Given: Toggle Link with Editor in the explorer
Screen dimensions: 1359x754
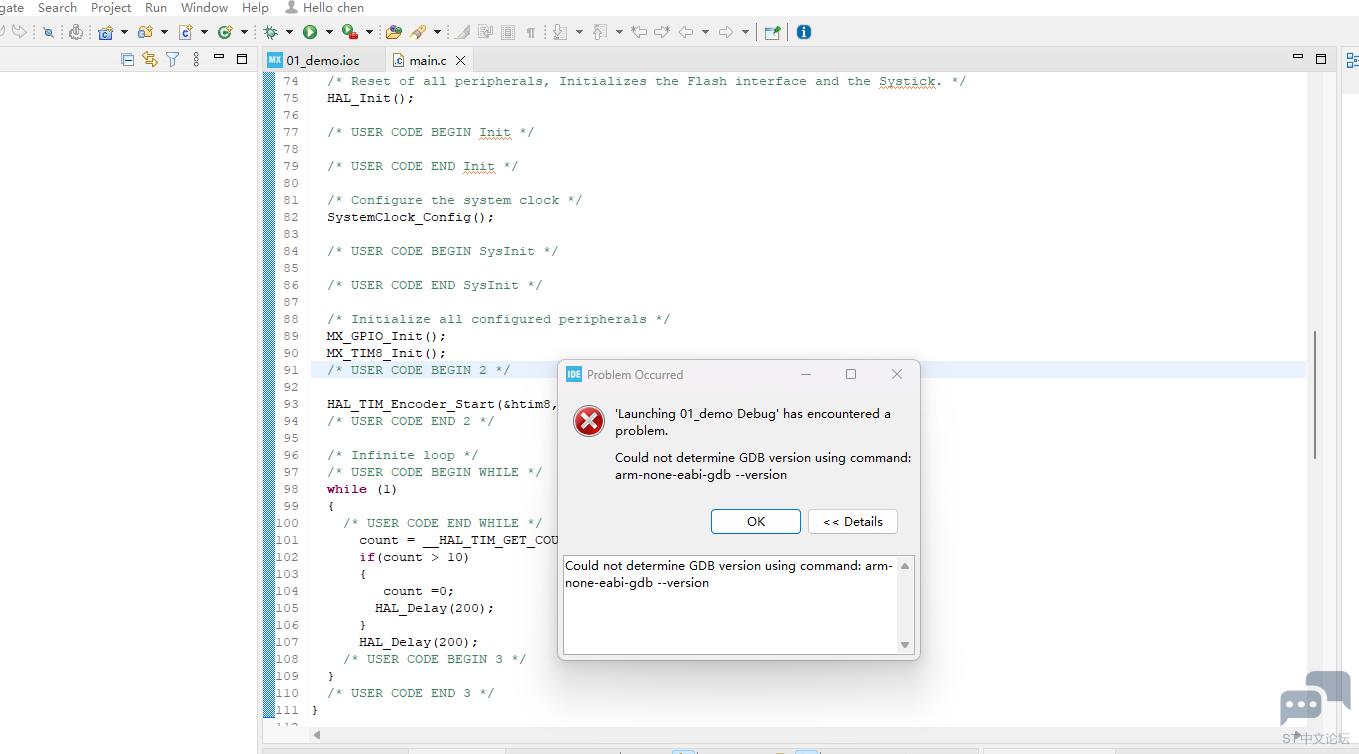Looking at the screenshot, I should [150, 59].
